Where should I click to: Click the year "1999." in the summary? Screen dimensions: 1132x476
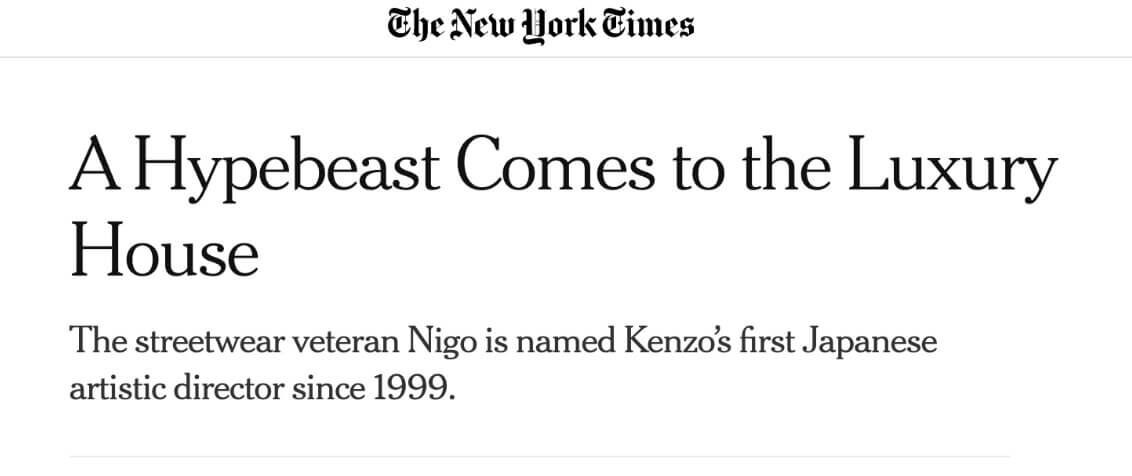coord(415,389)
